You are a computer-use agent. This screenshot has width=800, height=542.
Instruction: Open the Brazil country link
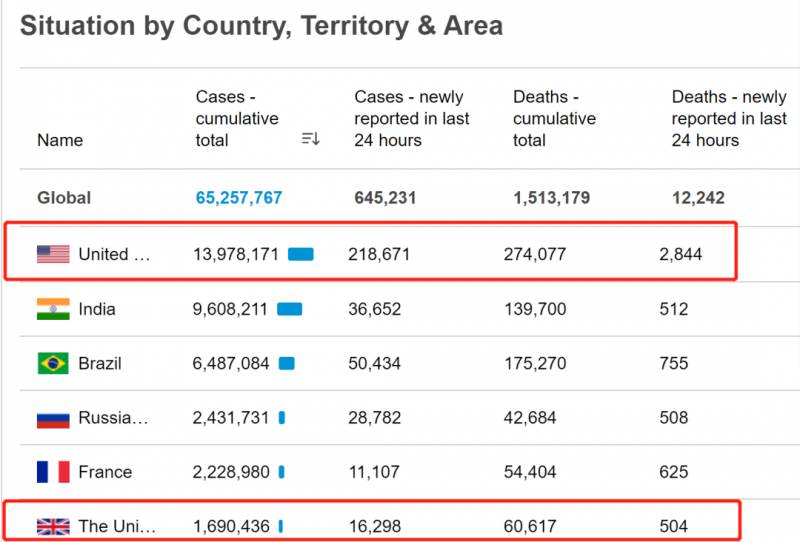(100, 363)
